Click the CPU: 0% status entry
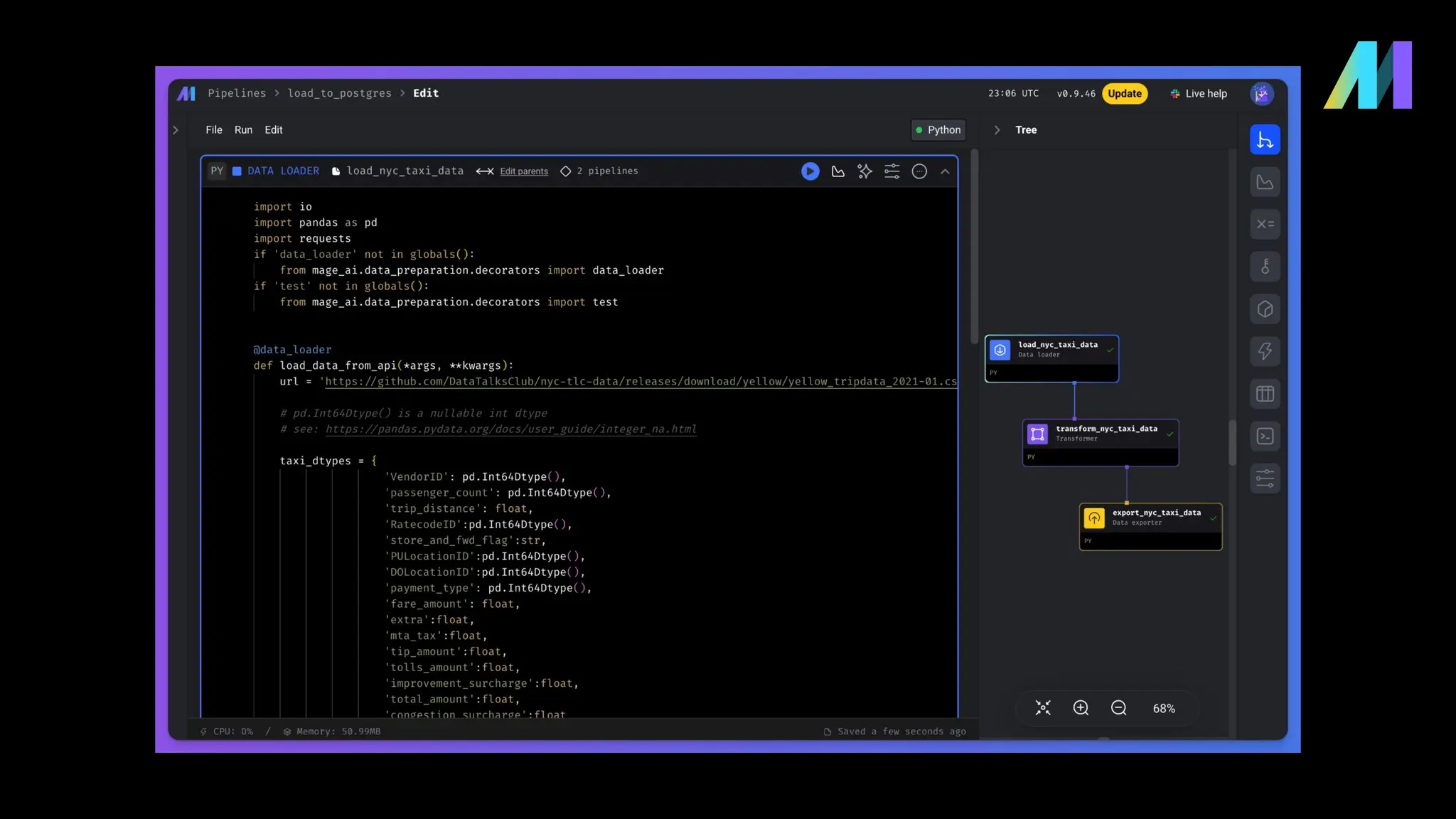 pos(227,732)
